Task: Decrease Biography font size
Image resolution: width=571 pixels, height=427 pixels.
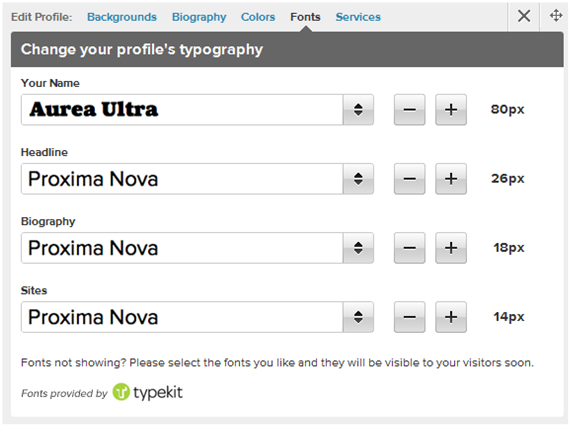Action: click(x=409, y=248)
